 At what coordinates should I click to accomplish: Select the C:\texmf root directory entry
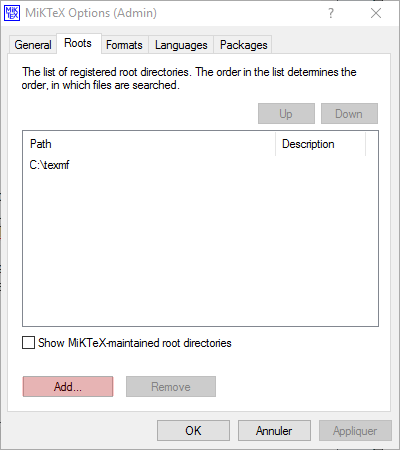(49, 165)
